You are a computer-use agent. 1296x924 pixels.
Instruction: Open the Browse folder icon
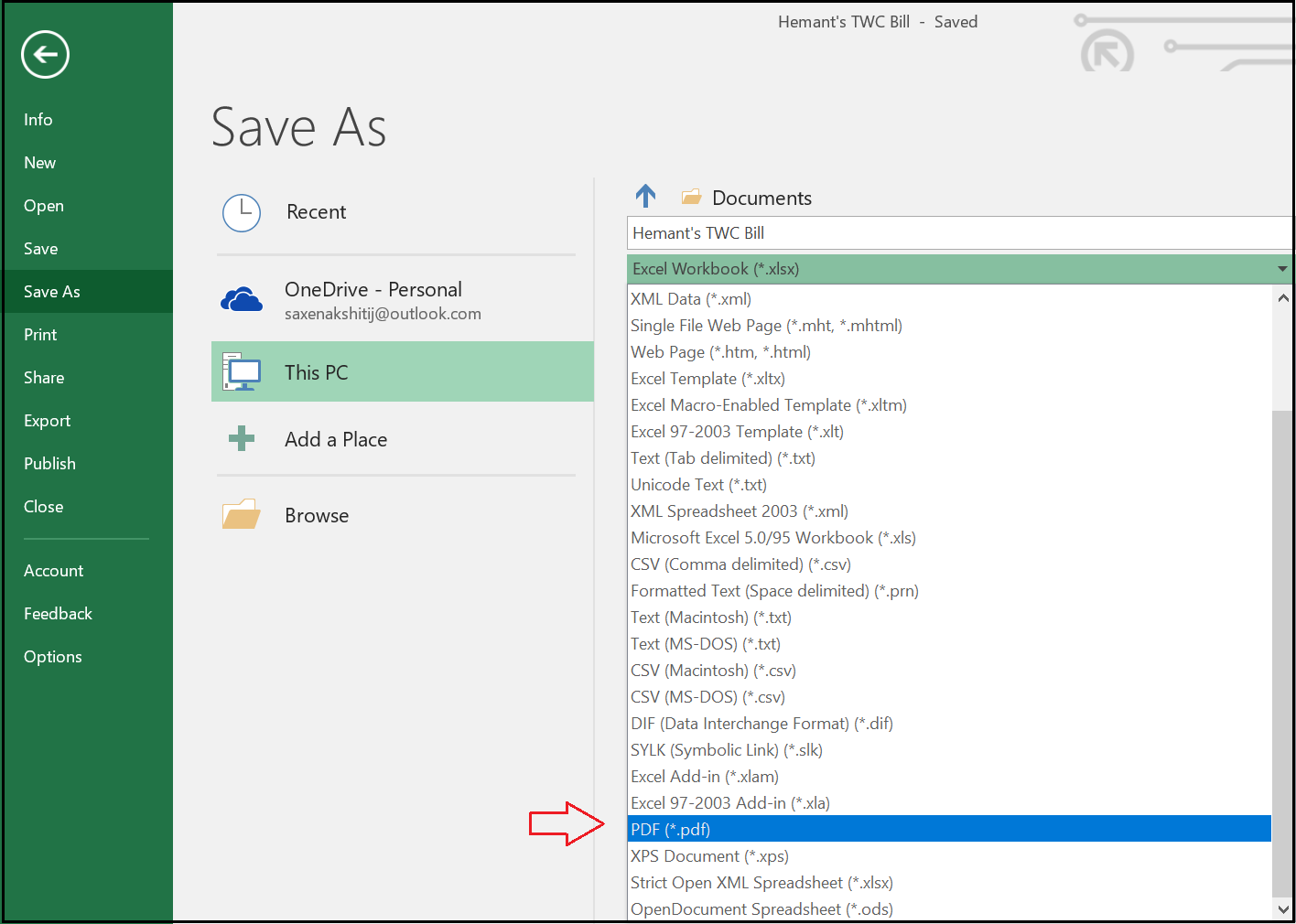(241, 514)
